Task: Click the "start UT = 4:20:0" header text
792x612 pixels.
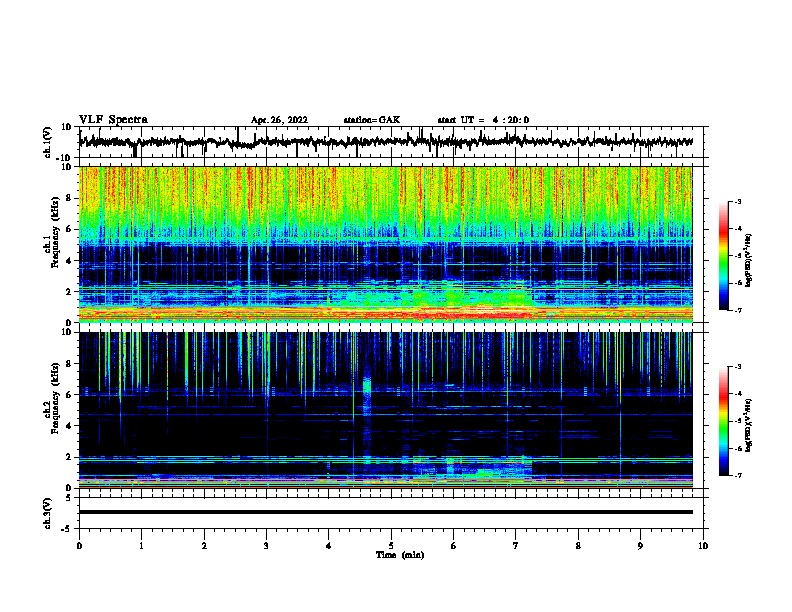Action: (x=483, y=120)
